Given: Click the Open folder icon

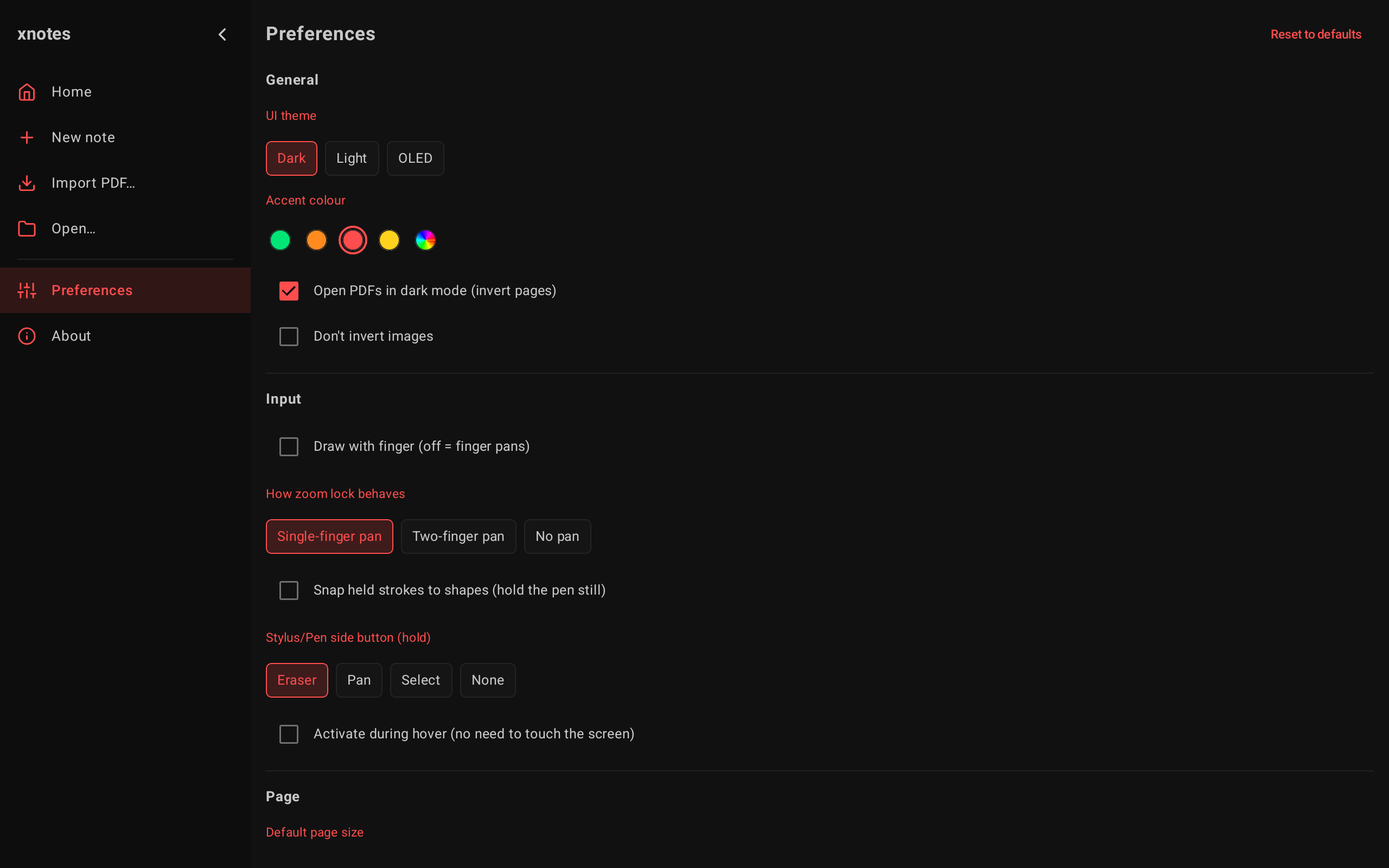Looking at the screenshot, I should point(27,228).
